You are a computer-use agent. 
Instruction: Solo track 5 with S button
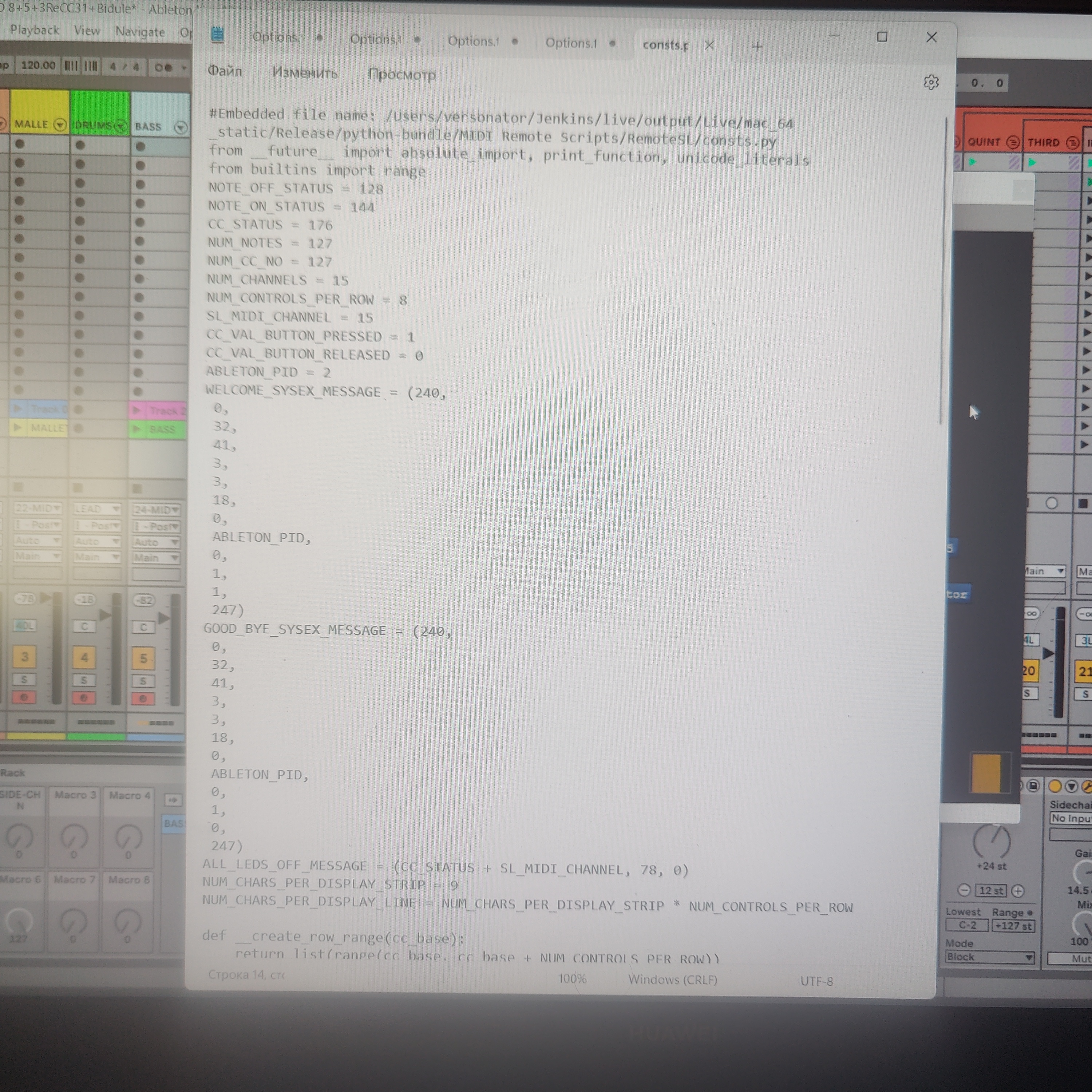(x=143, y=681)
